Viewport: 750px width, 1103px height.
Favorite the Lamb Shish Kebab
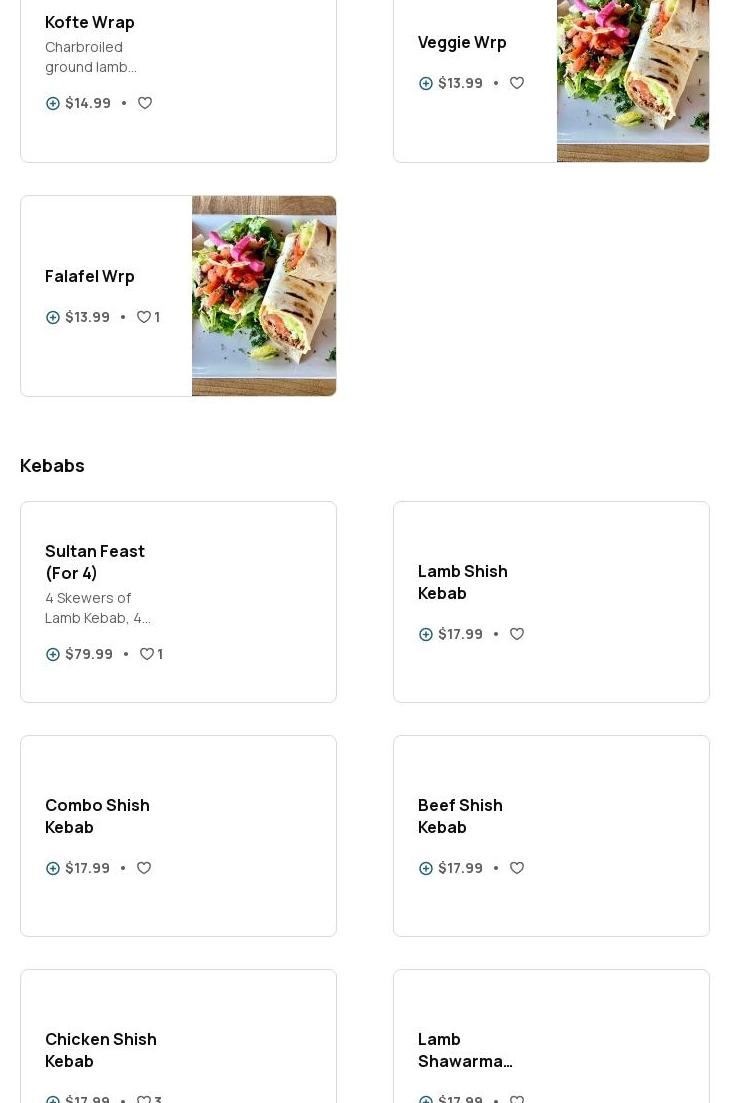pyautogui.click(x=517, y=634)
